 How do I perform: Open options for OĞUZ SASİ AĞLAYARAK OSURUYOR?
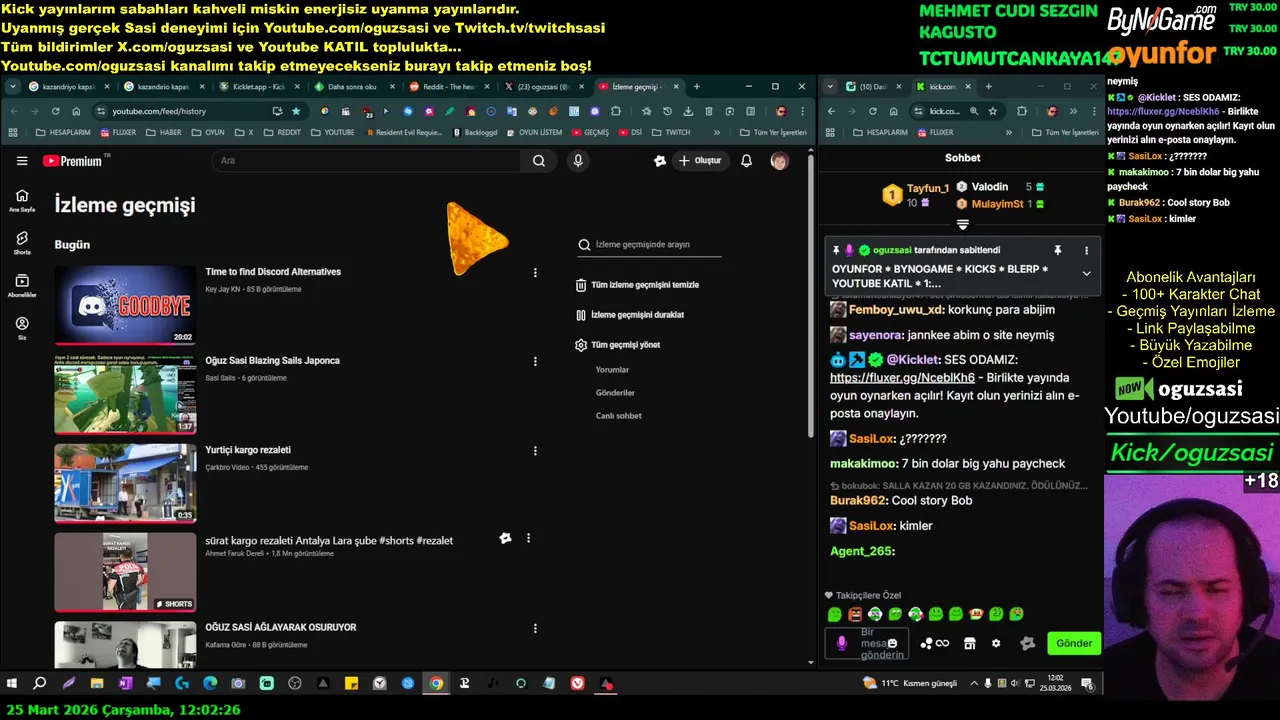(x=535, y=628)
